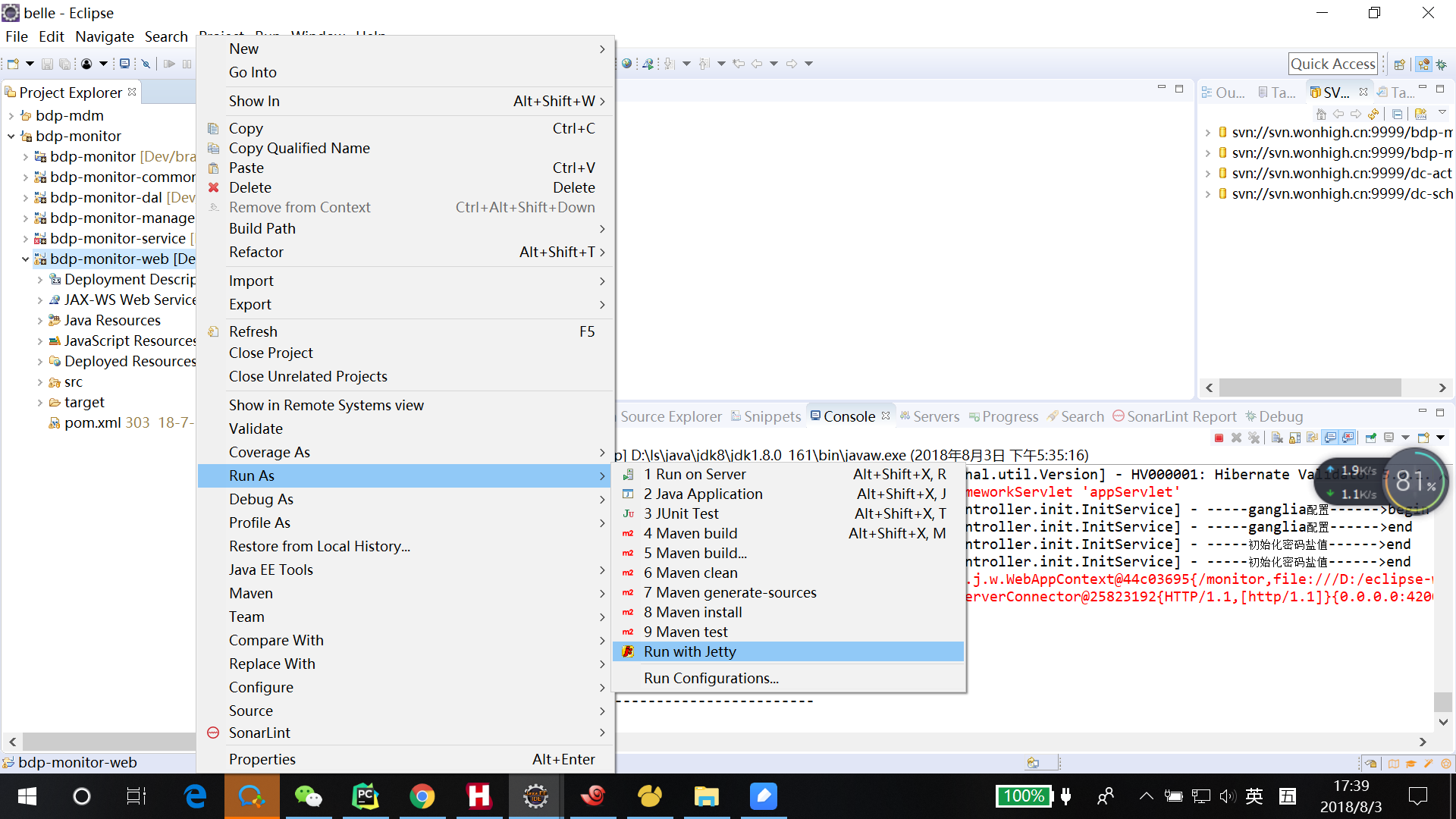Collapse all in SVN repositories view
The width and height of the screenshot is (1456, 819).
tap(1397, 114)
